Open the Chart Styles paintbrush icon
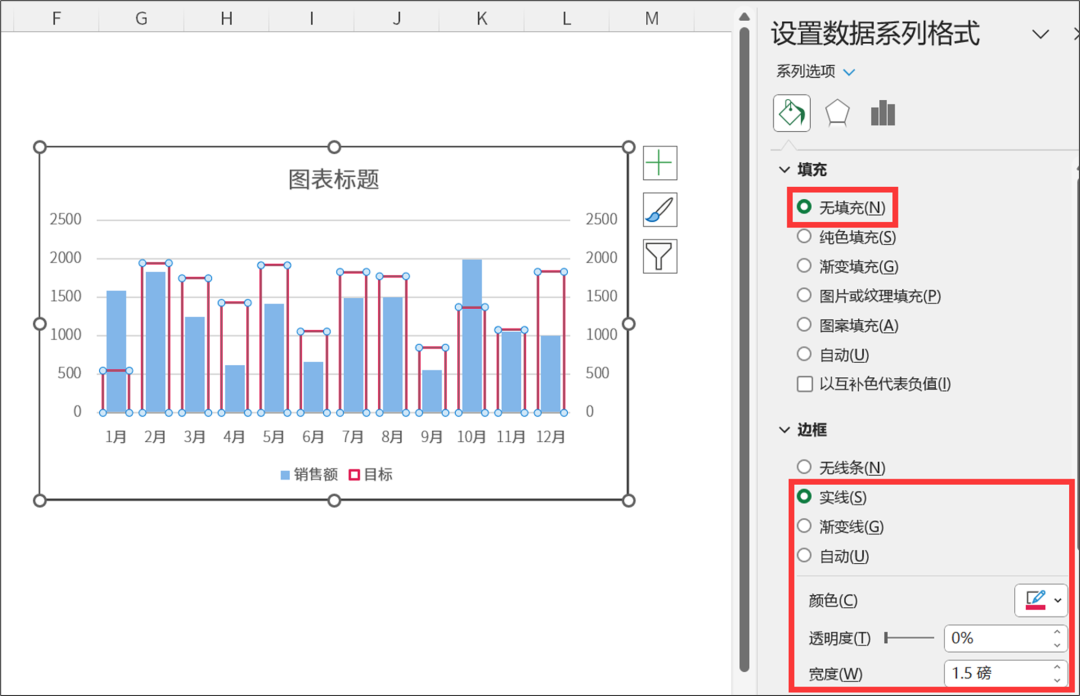The image size is (1080, 696). (x=660, y=209)
